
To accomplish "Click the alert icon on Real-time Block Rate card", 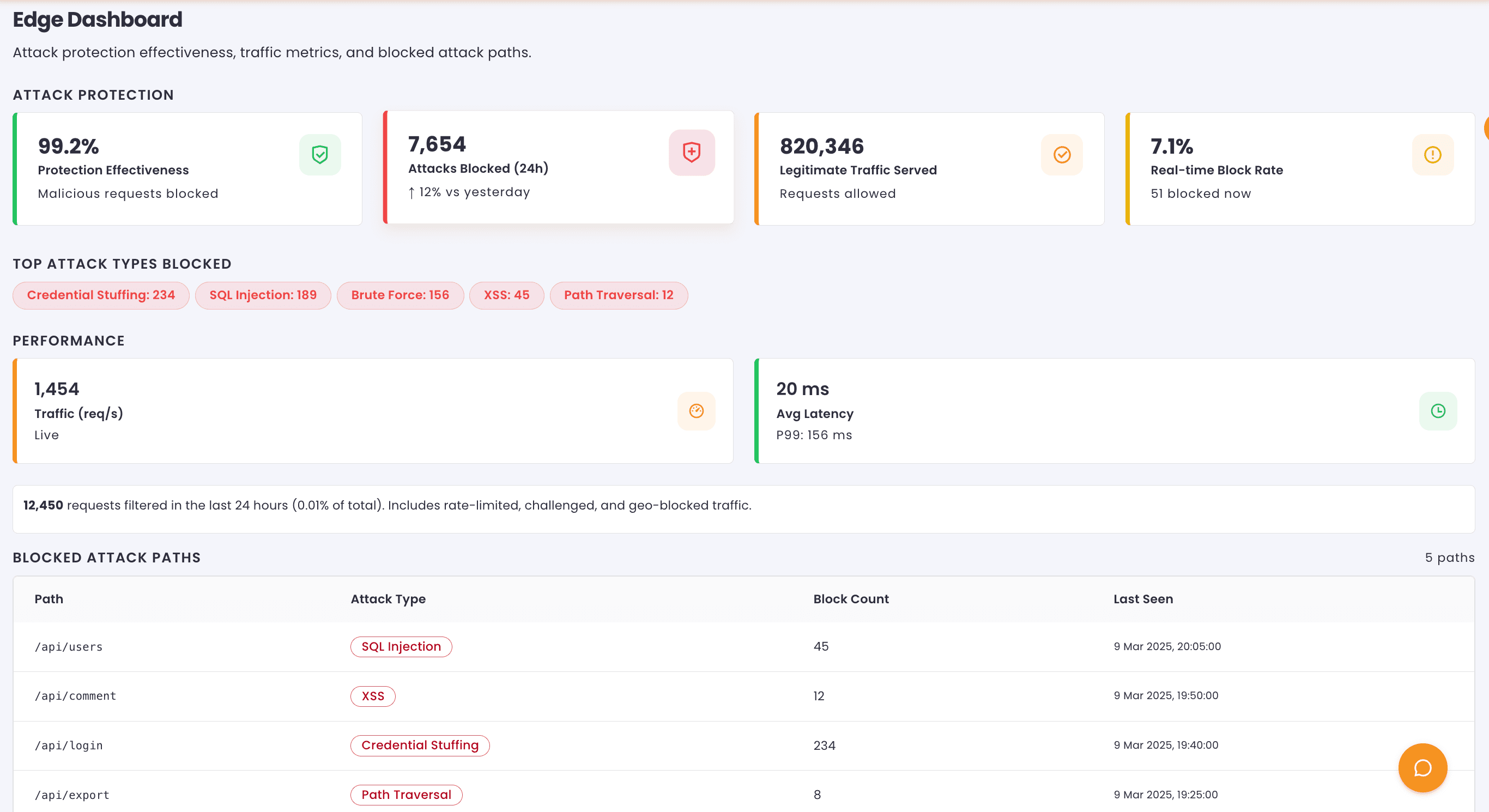I will click(1432, 154).
